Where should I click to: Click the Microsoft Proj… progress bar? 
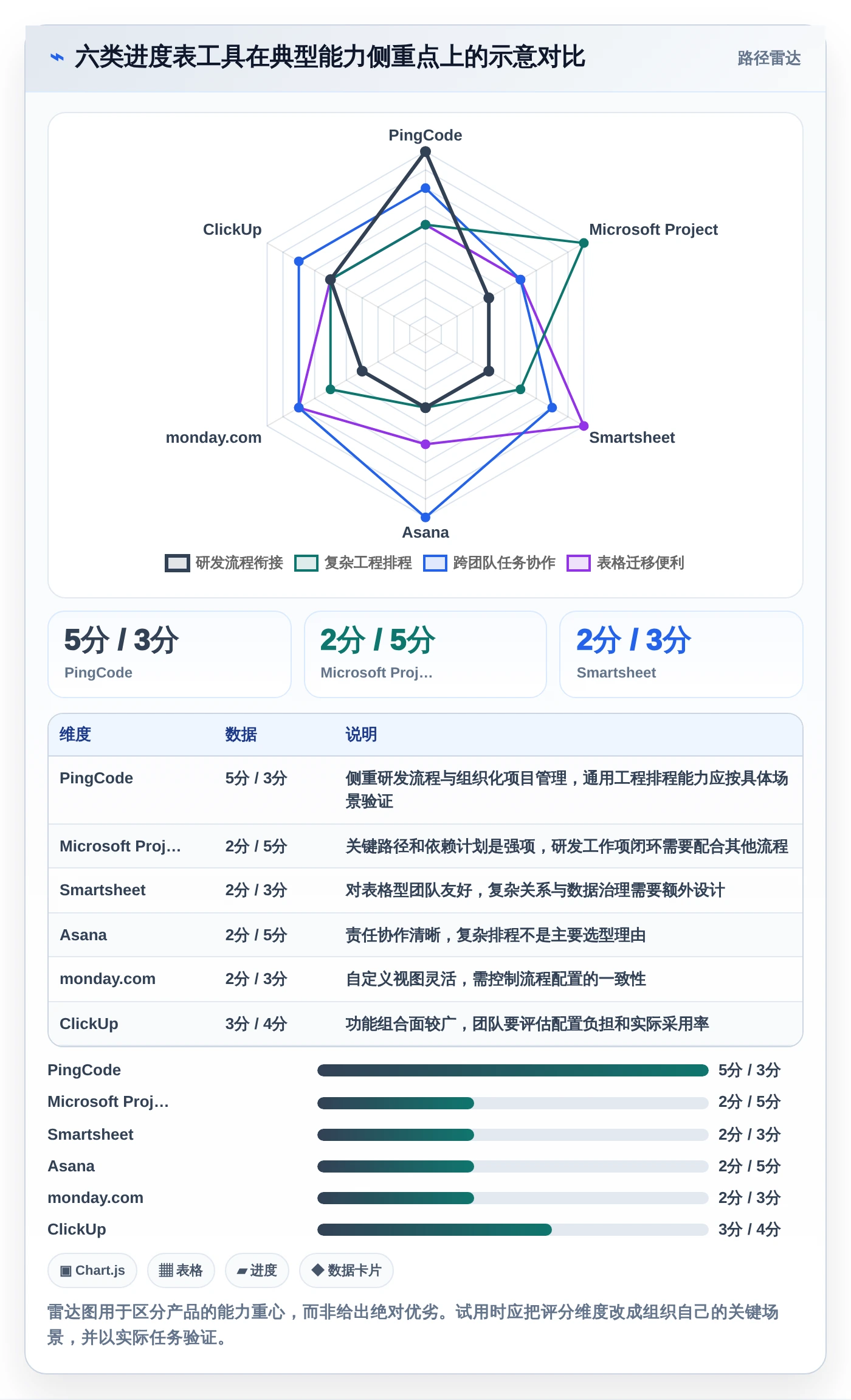[x=513, y=1103]
